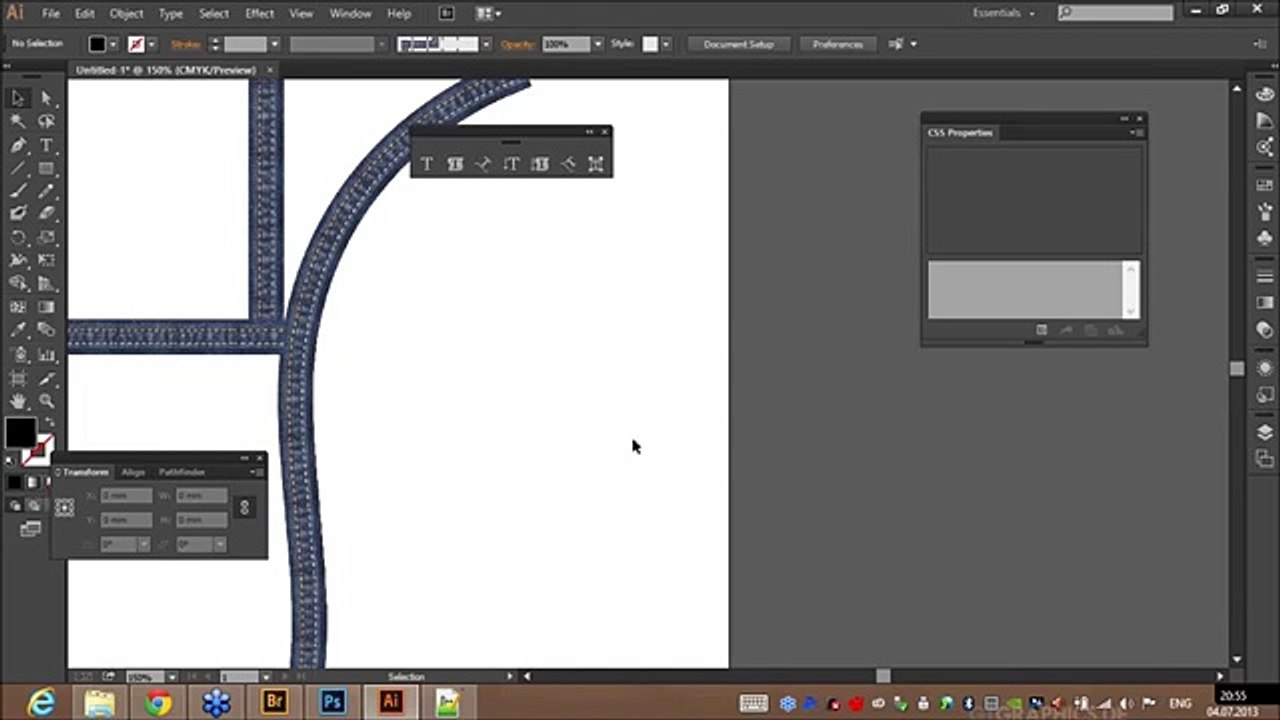Click the vertical scrollbar thumb of canvas
Viewport: 1280px width, 720px height.
pos(1237,369)
